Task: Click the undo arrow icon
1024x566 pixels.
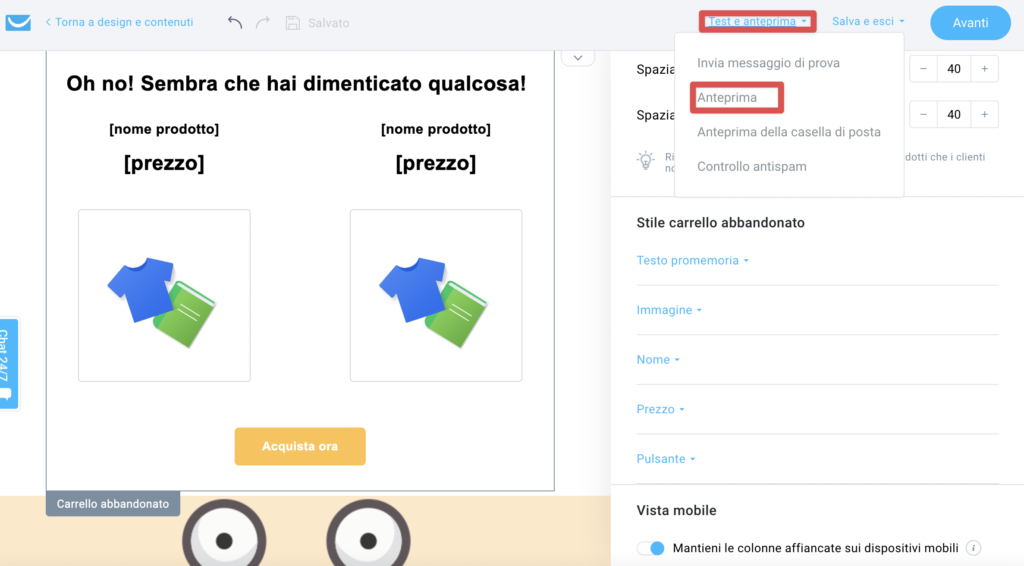Action: [235, 22]
